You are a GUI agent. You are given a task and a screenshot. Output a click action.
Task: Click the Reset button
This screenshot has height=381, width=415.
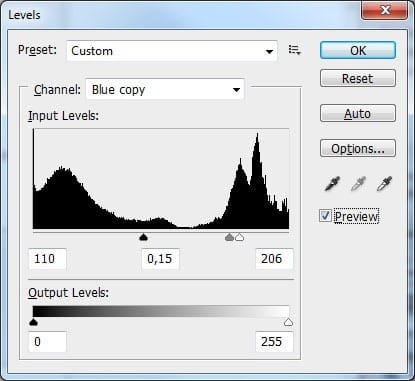click(x=358, y=78)
